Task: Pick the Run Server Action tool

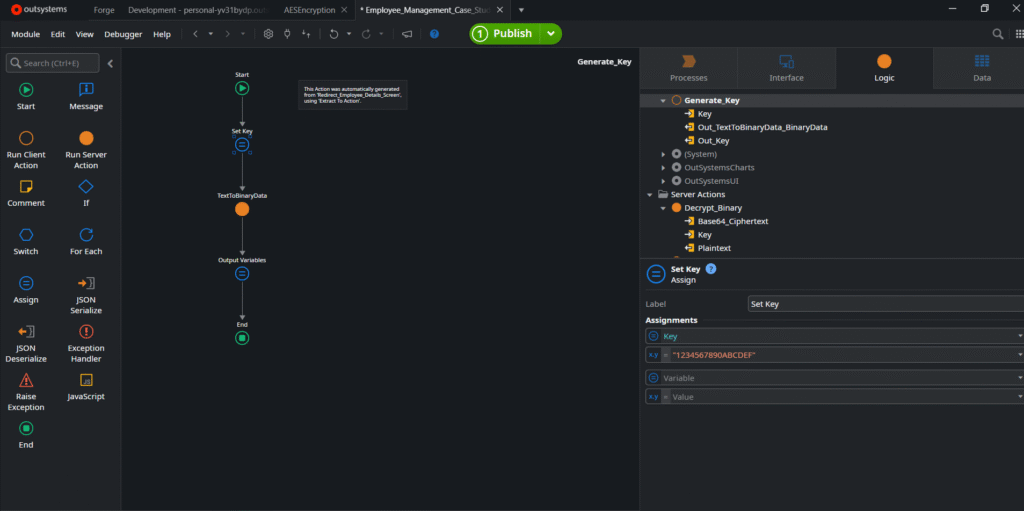Action: tap(86, 150)
